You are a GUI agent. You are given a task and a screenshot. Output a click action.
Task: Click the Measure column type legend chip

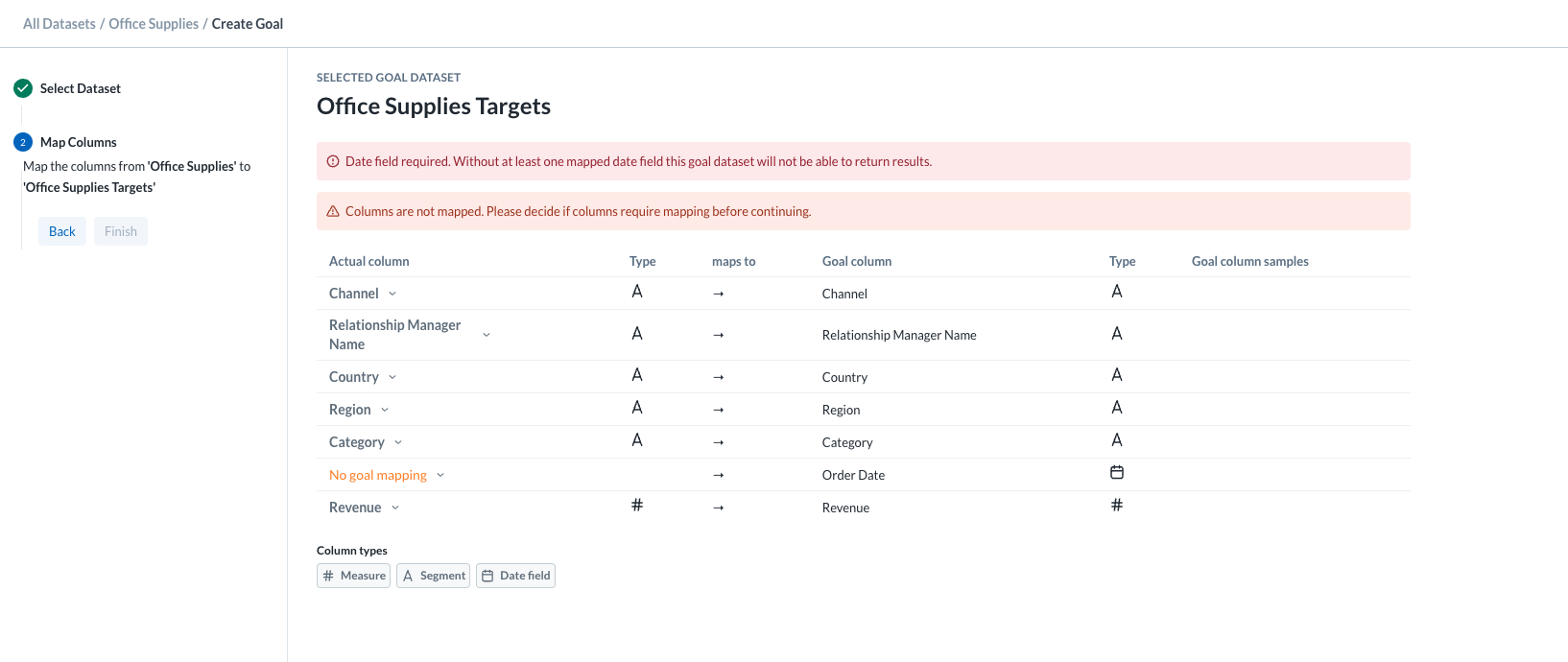click(x=353, y=576)
